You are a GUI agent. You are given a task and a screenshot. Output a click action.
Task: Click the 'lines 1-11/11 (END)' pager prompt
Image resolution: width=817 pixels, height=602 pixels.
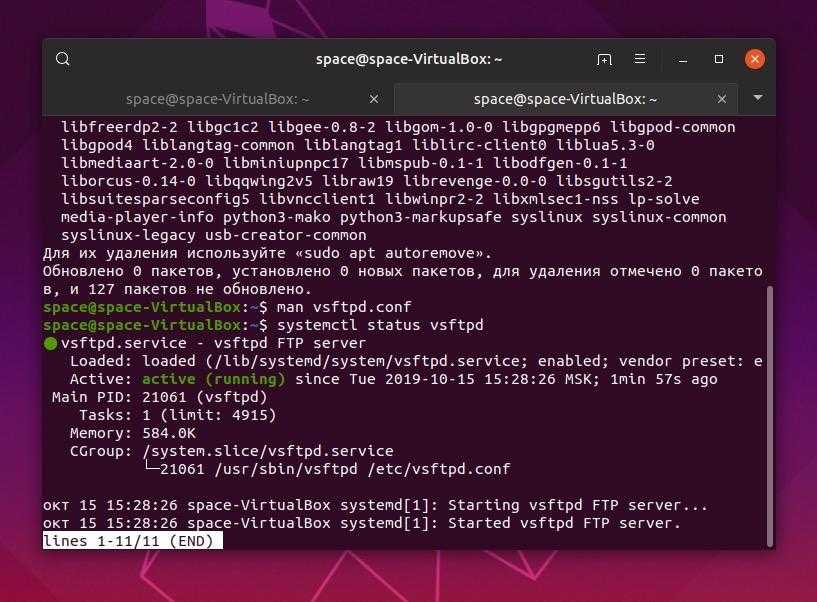[x=132, y=541]
